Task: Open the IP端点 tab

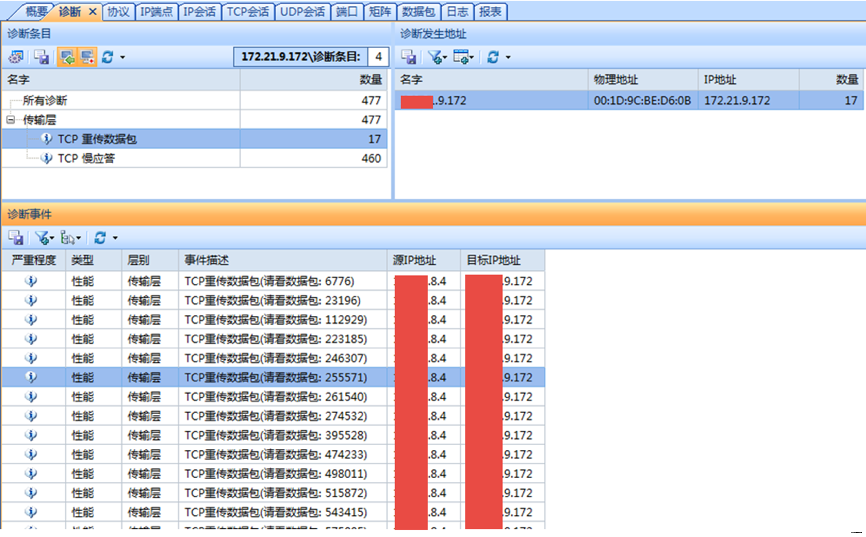Action: 156,12
